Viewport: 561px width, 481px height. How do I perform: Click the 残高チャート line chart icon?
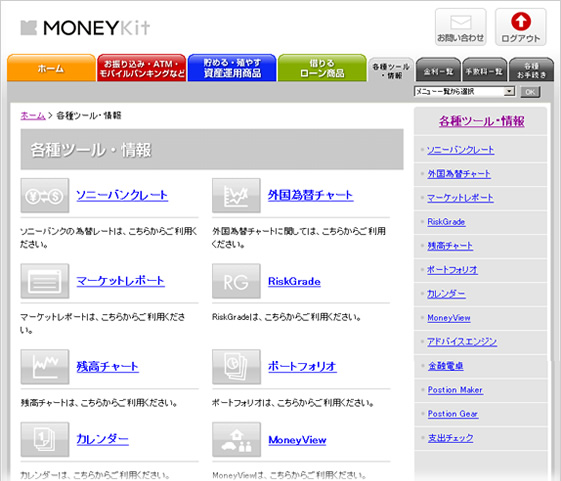coord(45,367)
